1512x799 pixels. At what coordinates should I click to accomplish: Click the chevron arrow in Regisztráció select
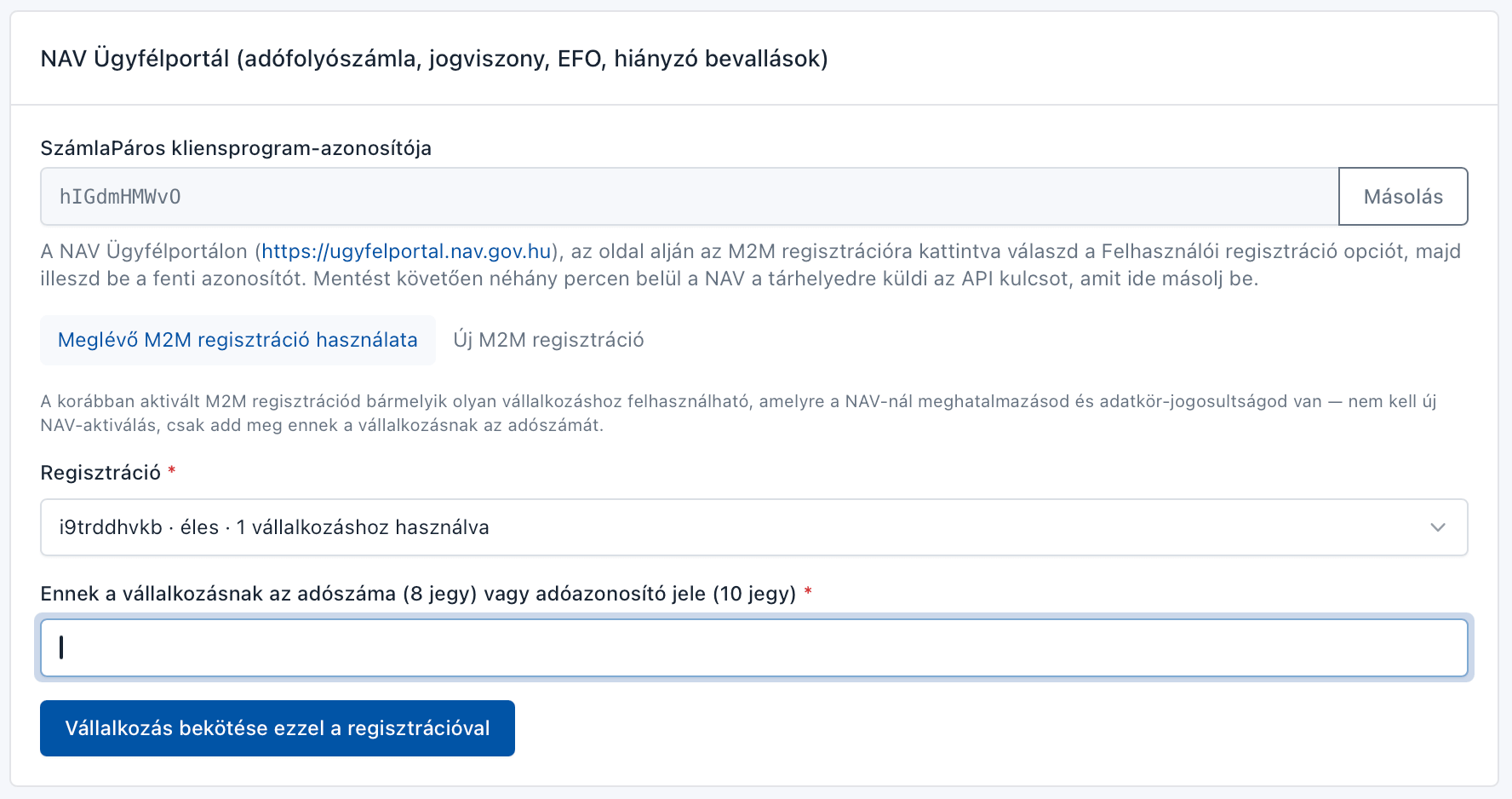(x=1438, y=527)
